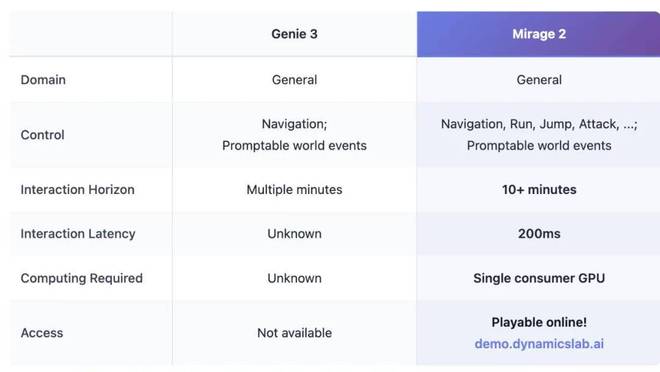Click the Domain row label

[43, 80]
